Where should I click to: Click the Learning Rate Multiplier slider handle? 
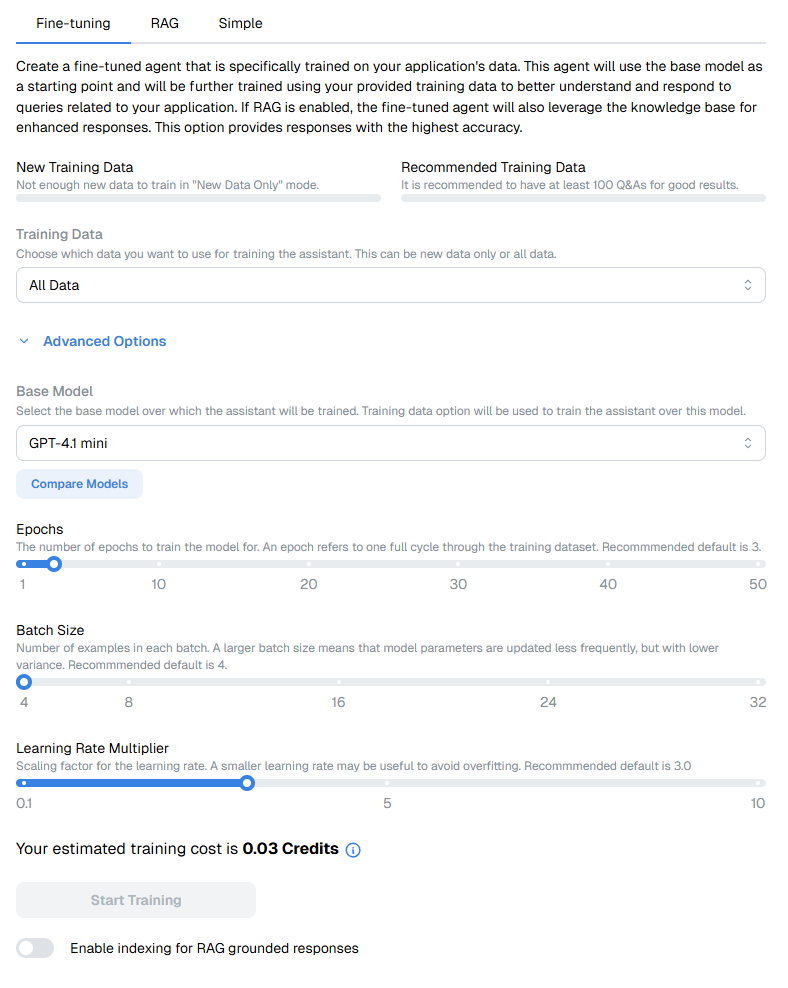pos(247,783)
